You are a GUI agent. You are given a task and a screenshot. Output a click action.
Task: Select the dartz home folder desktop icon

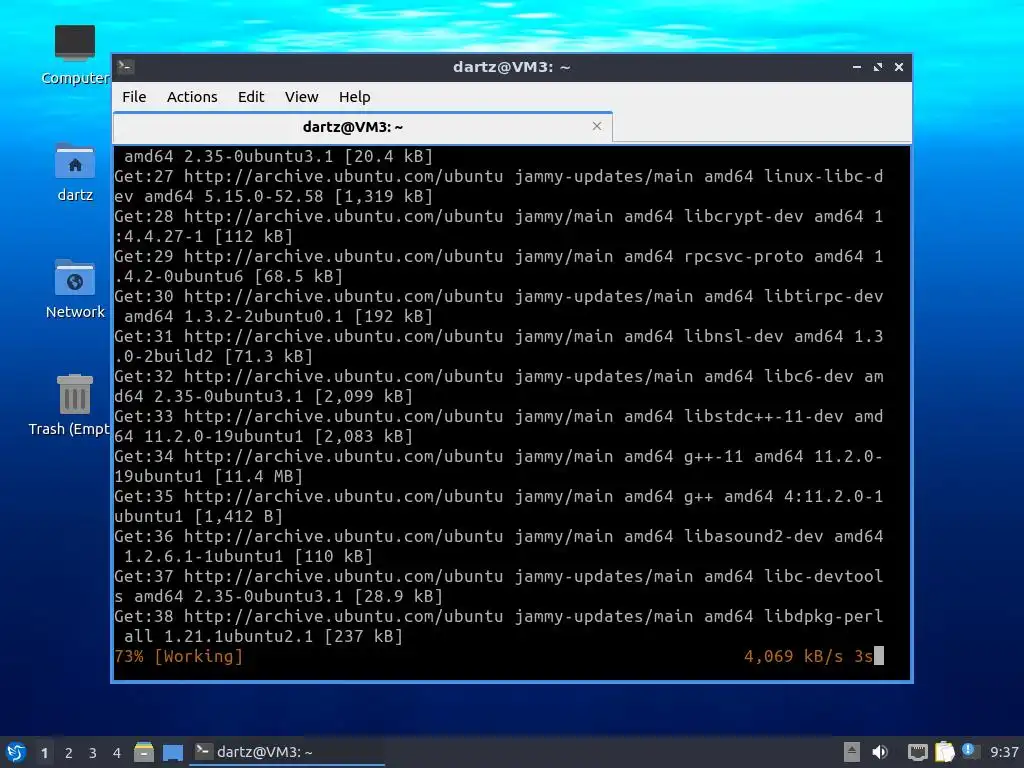pyautogui.click(x=75, y=172)
